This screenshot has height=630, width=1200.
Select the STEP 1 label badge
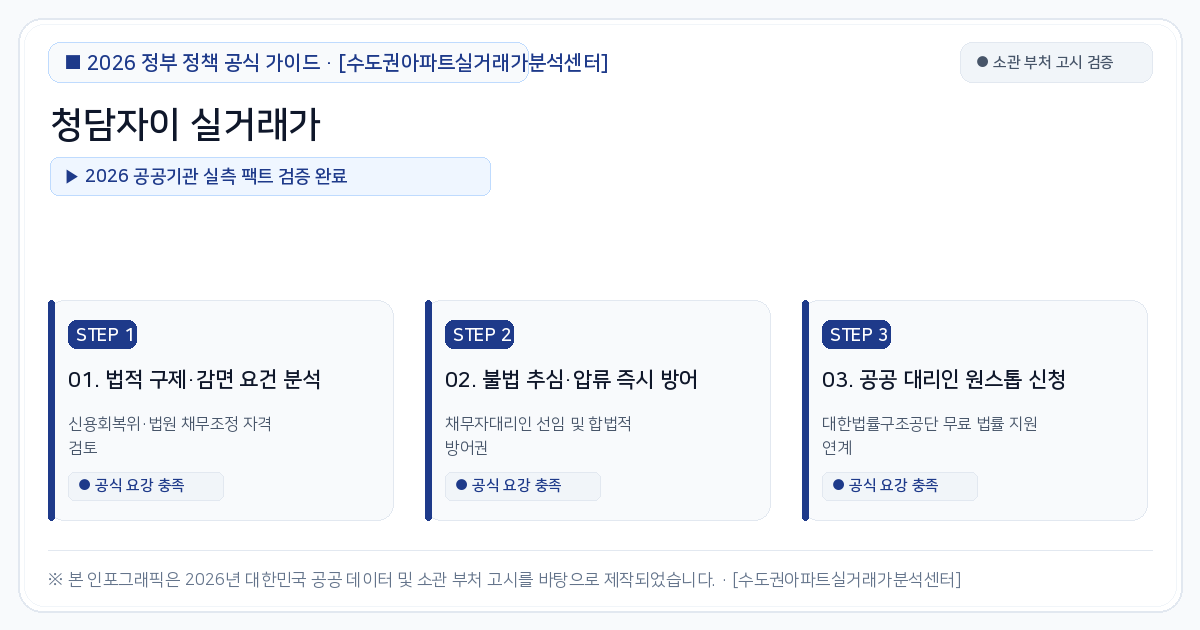102,335
